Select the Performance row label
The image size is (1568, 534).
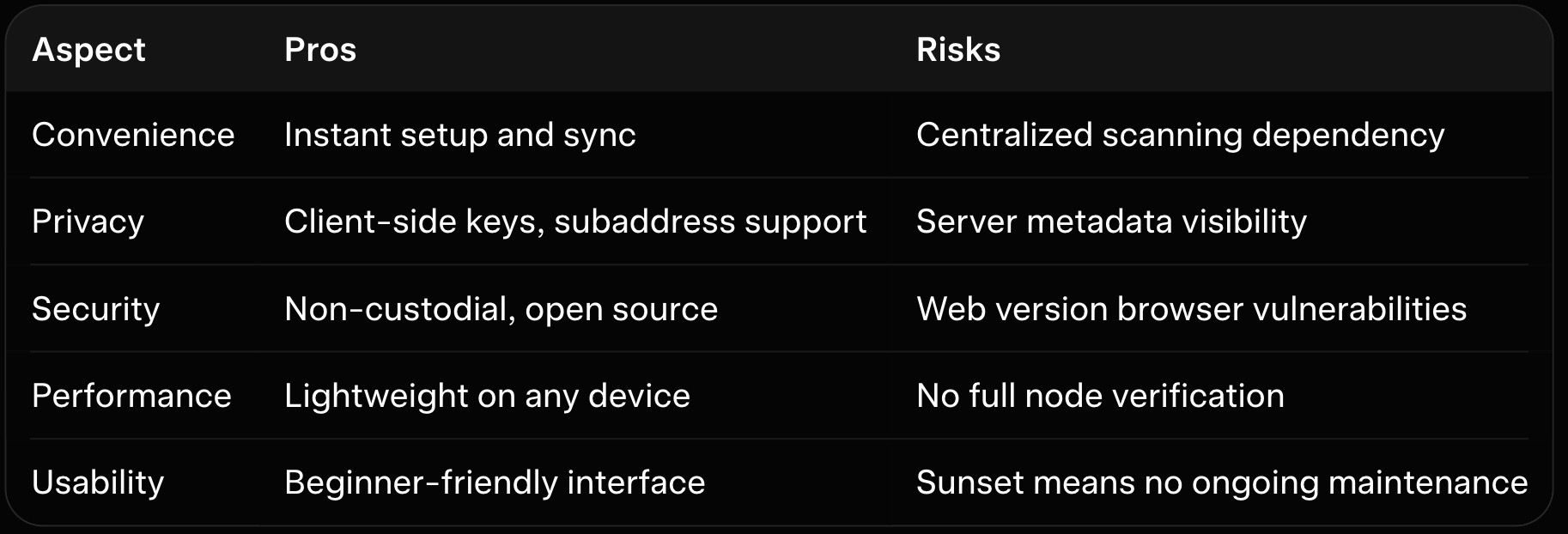[131, 396]
